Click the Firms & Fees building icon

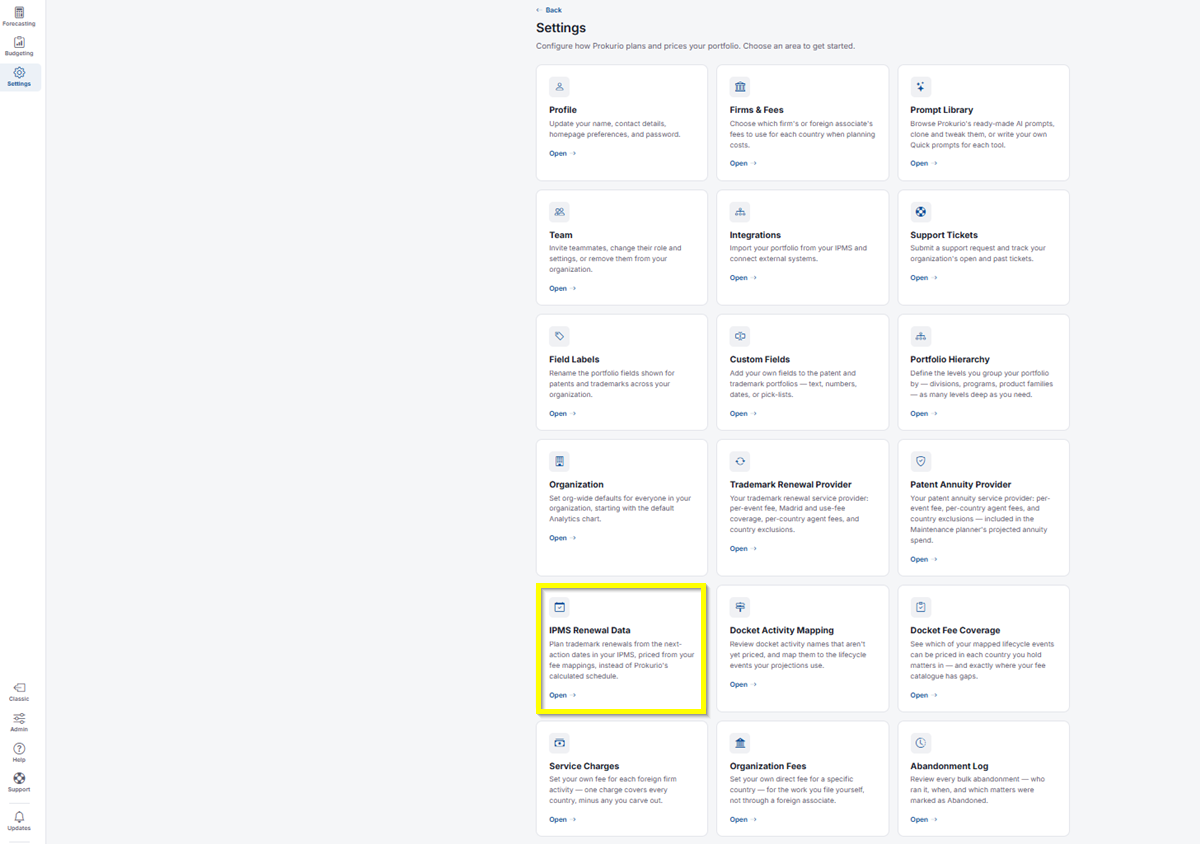coord(740,87)
